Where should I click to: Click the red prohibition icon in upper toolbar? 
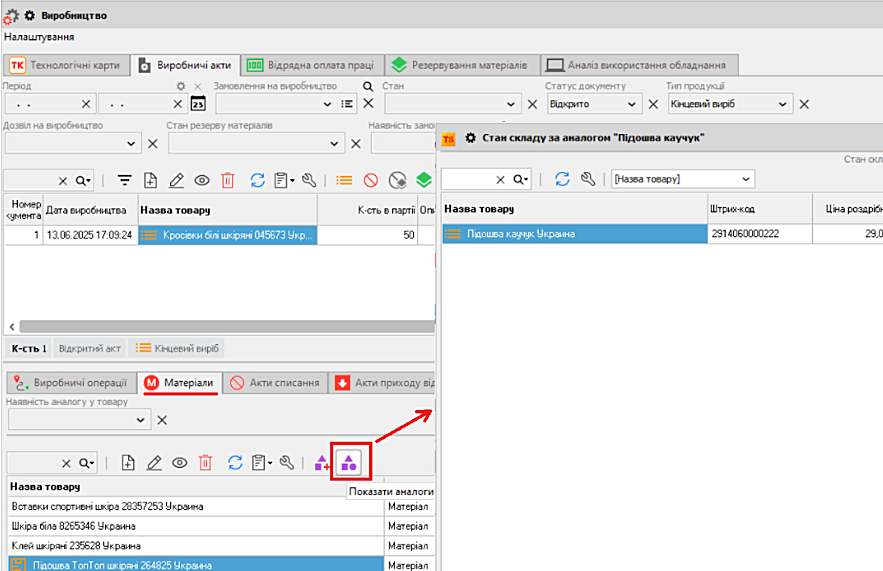[371, 180]
